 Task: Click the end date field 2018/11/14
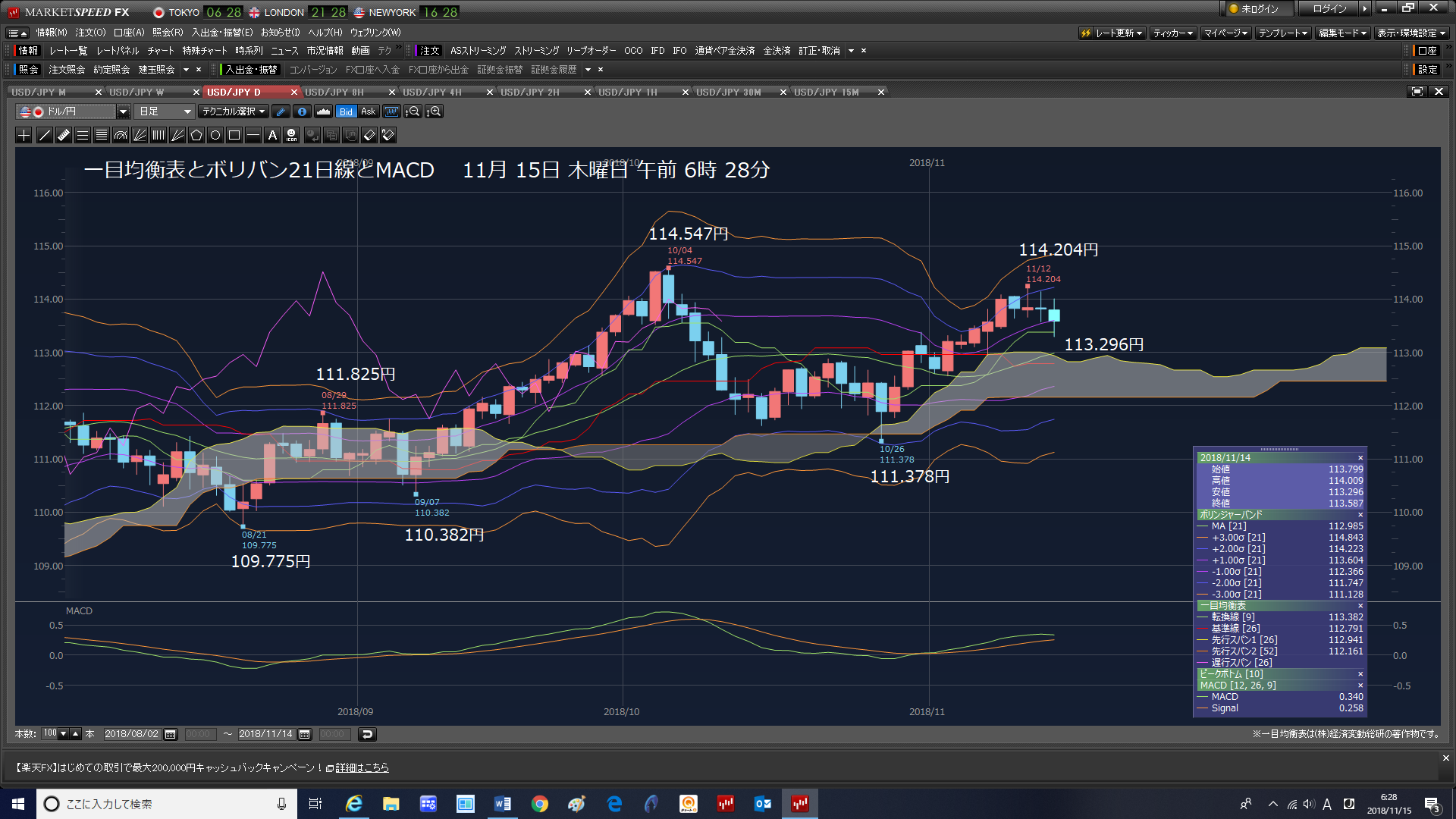[x=266, y=734]
